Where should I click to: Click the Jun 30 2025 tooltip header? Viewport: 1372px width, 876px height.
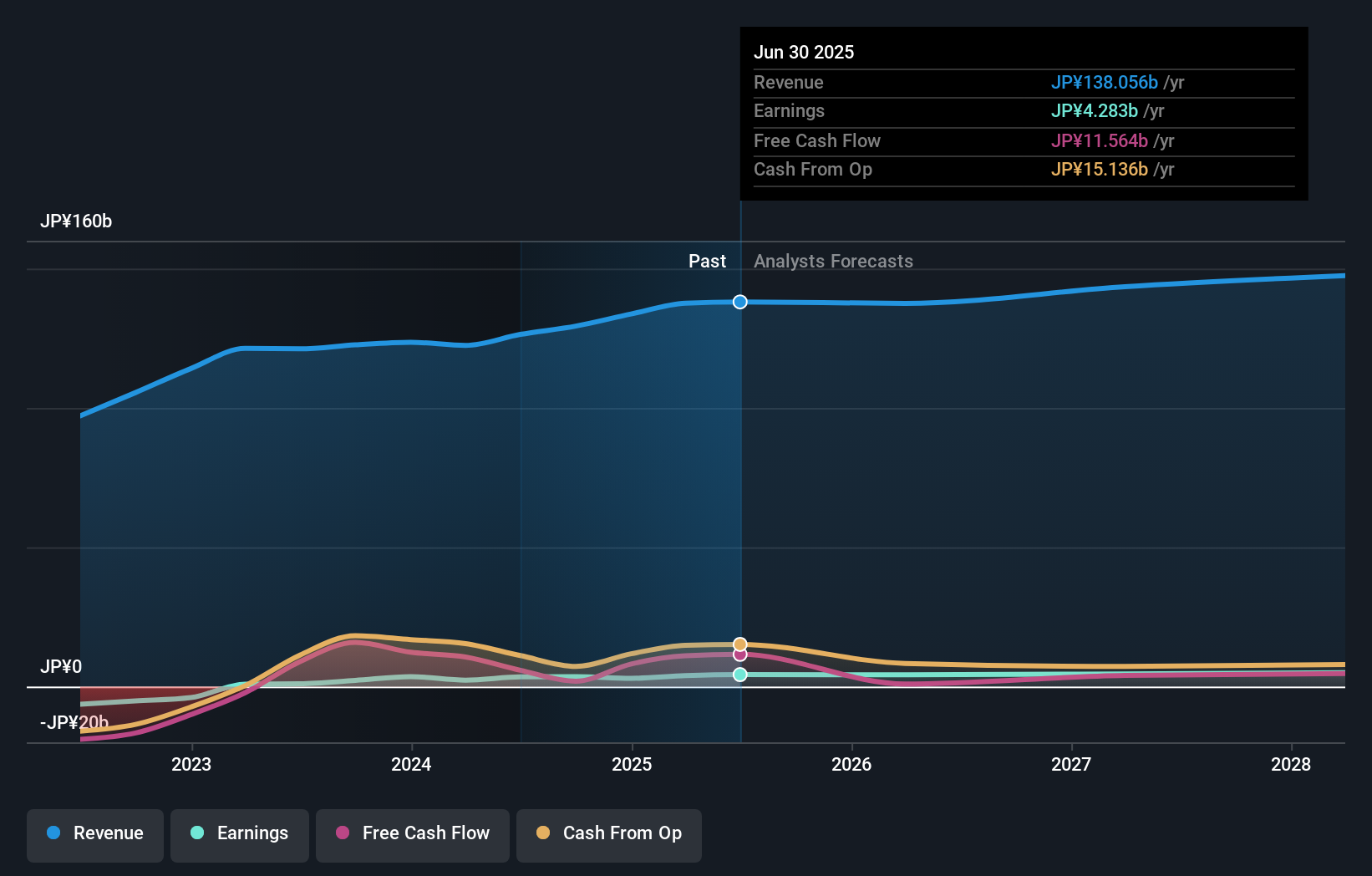(804, 52)
